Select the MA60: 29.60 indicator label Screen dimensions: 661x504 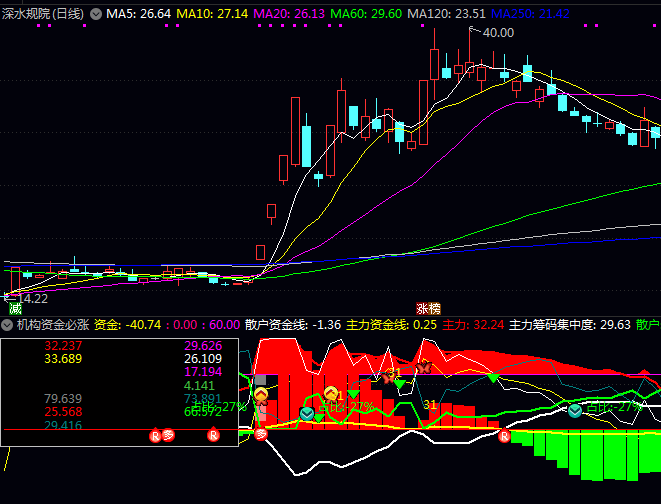pyautogui.click(x=366, y=14)
